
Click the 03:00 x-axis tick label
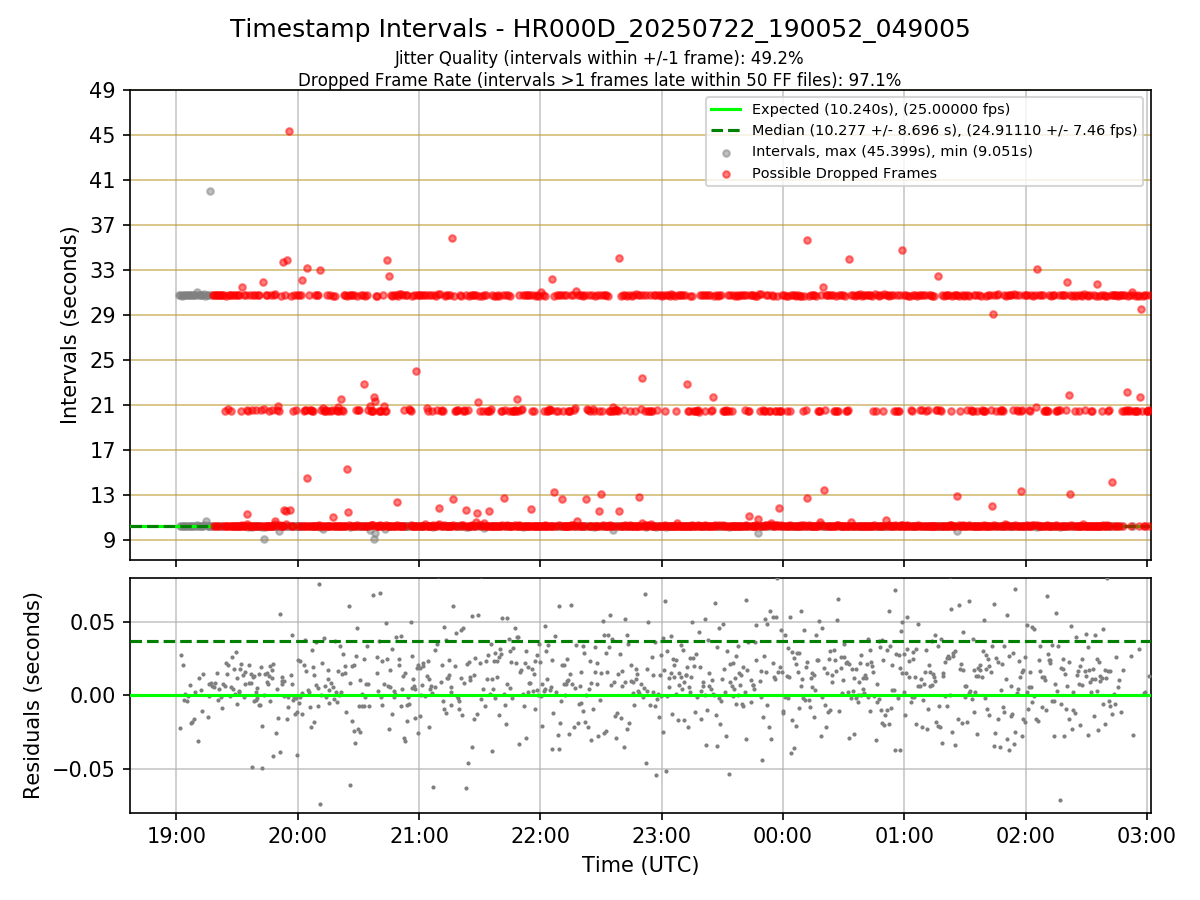tap(1147, 836)
